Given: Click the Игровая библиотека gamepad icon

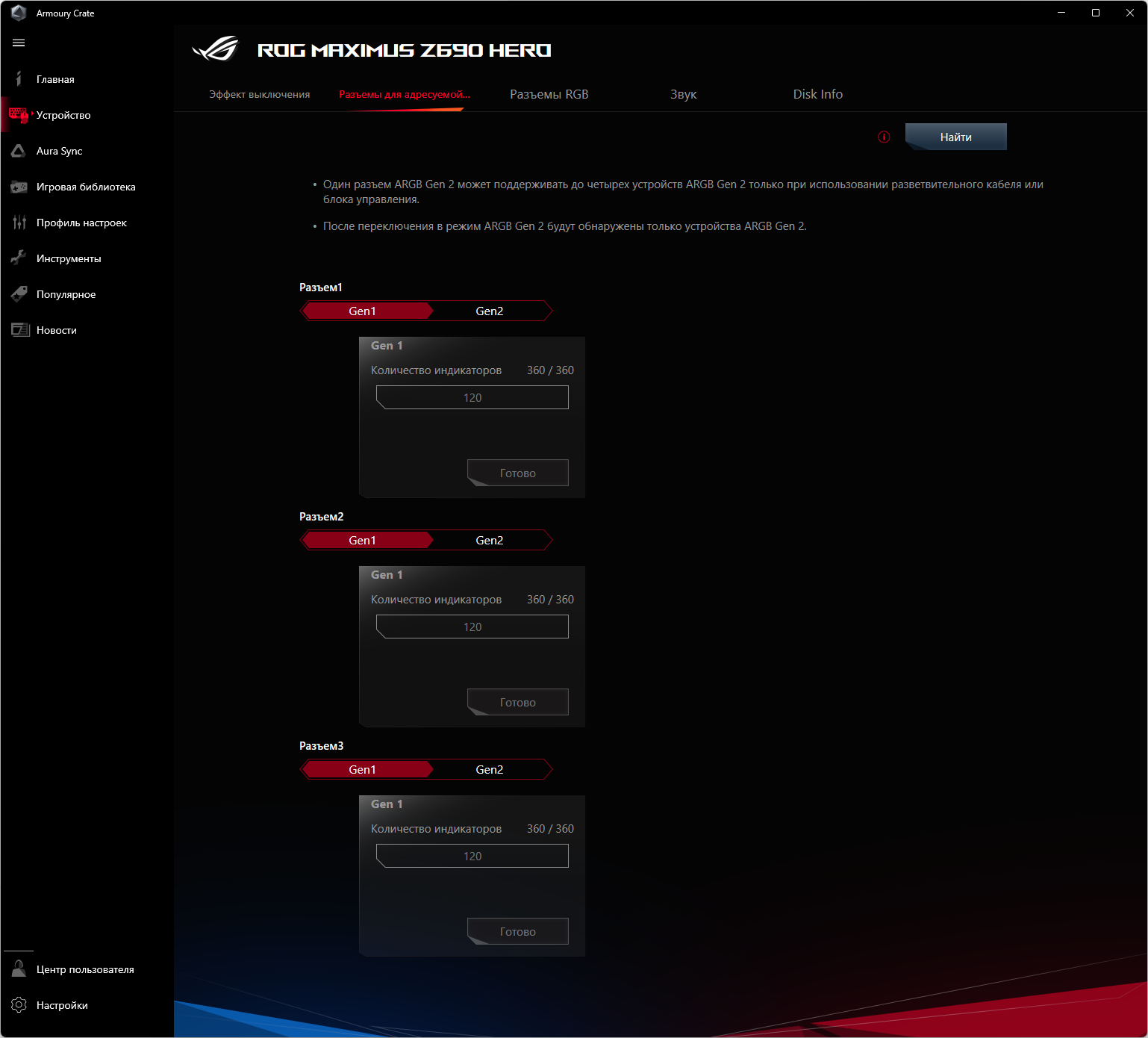Looking at the screenshot, I should tap(19, 187).
